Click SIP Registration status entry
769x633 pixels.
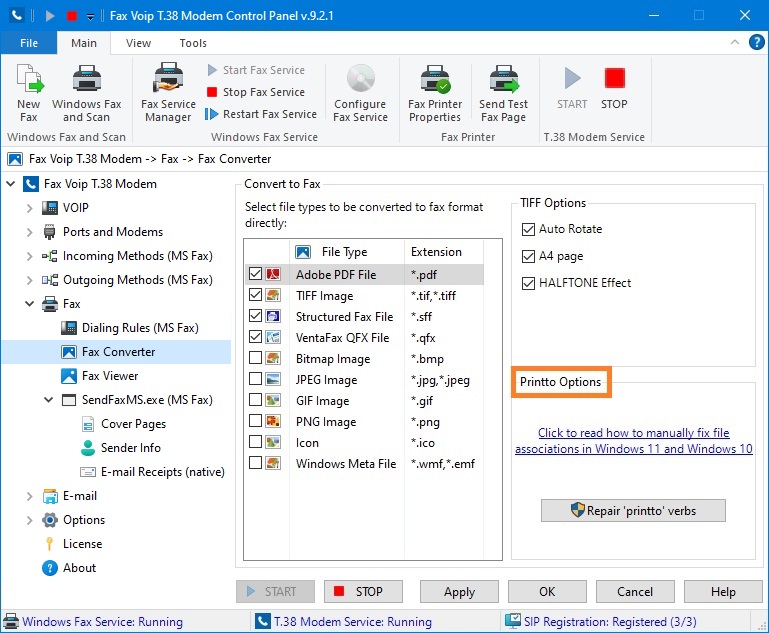(601, 622)
